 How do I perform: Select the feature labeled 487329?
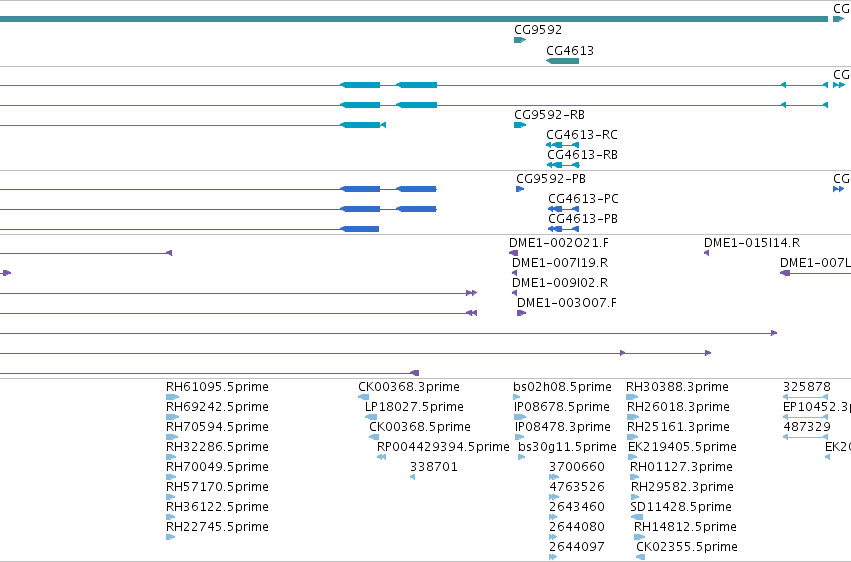(x=806, y=427)
